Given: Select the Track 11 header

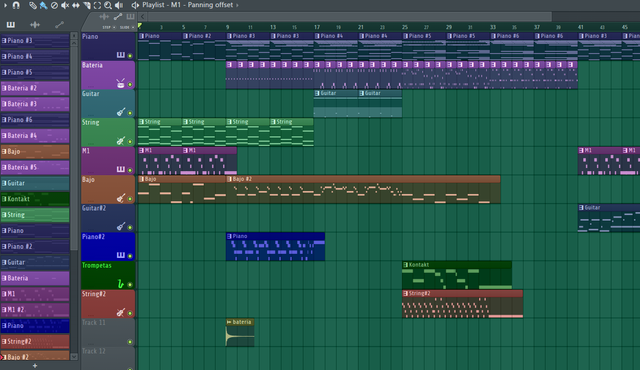Looking at the screenshot, I should (108, 332).
